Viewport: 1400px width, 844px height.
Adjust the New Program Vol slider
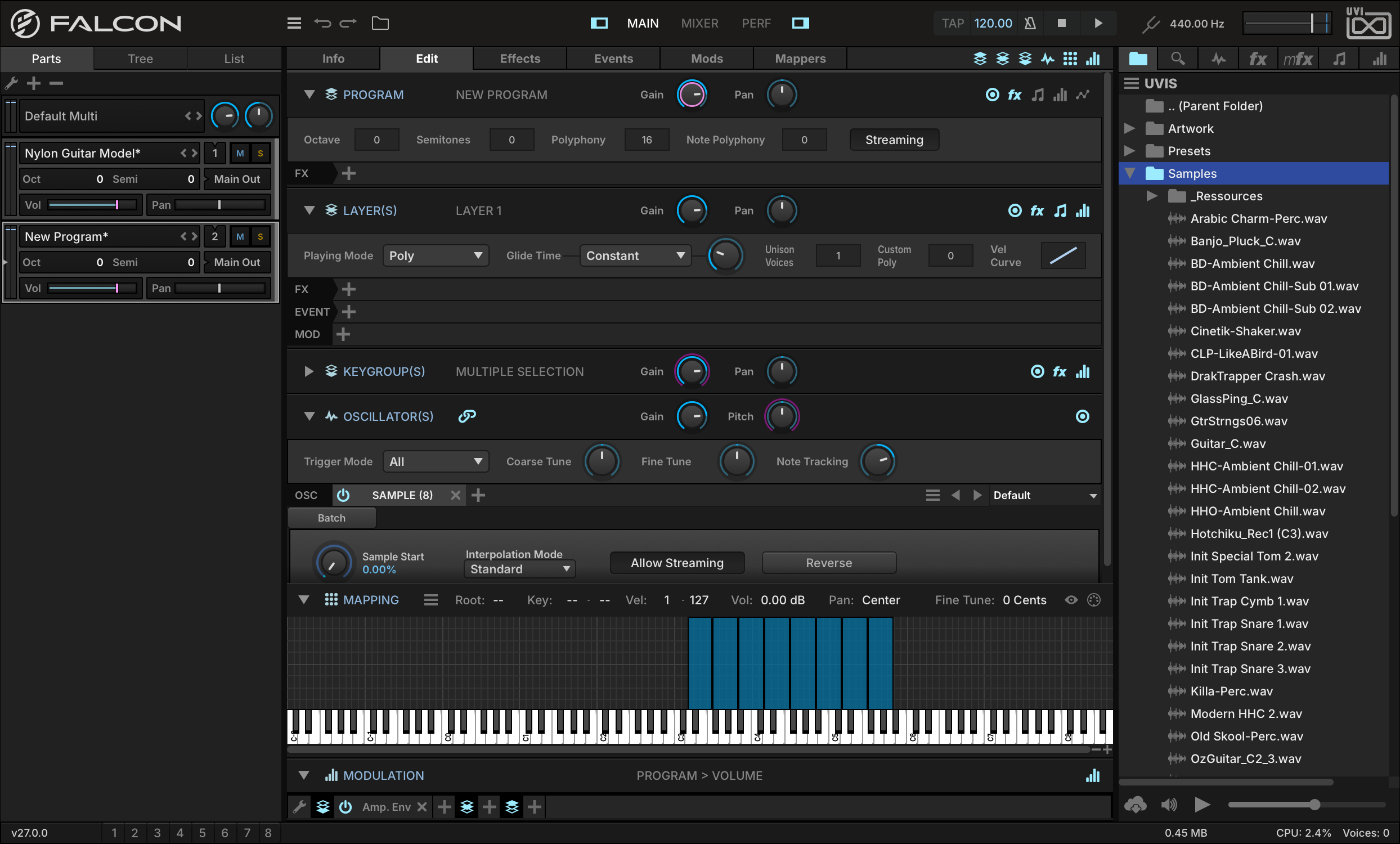tap(94, 288)
